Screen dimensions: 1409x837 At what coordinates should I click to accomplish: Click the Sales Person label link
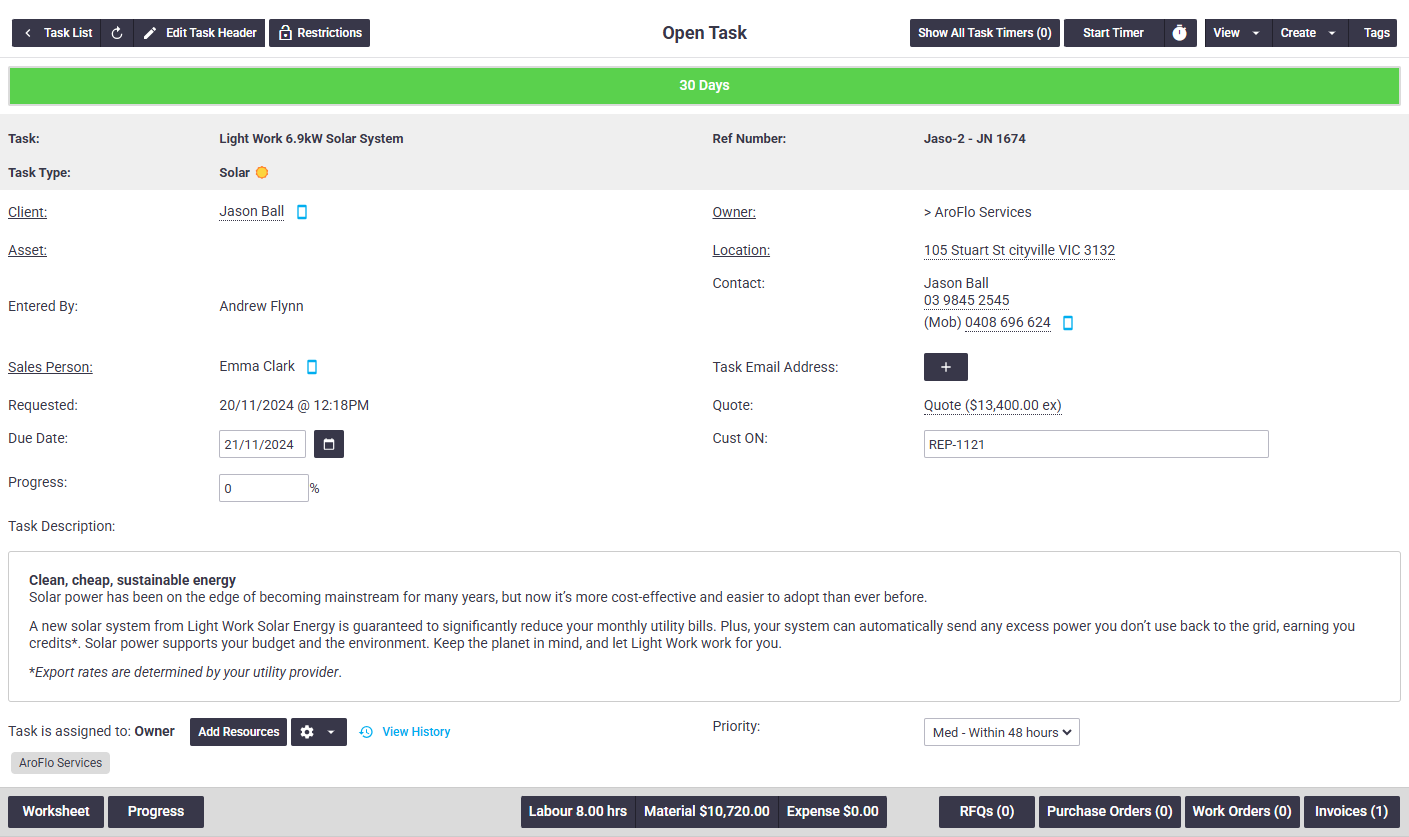(x=50, y=367)
